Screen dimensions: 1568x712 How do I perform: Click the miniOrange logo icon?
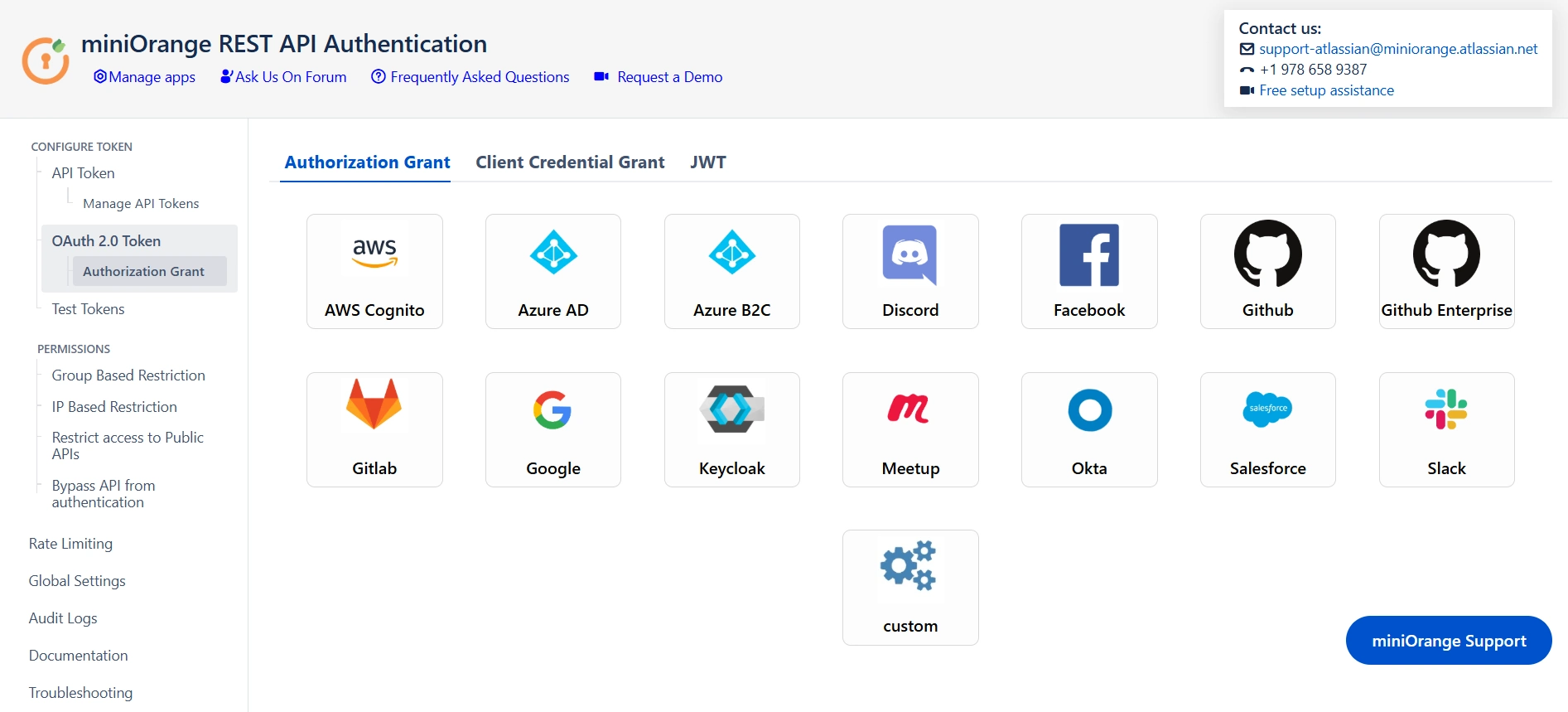pyautogui.click(x=46, y=61)
